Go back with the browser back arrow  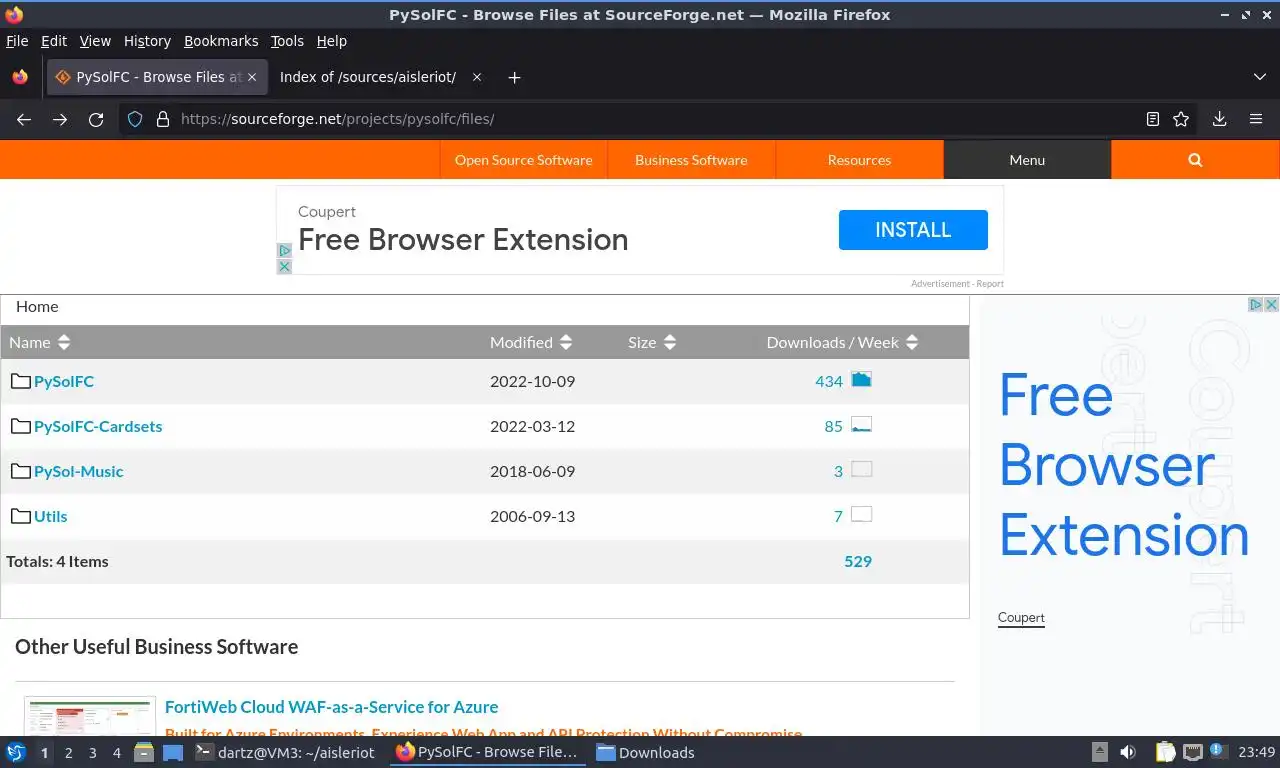pyautogui.click(x=24, y=119)
